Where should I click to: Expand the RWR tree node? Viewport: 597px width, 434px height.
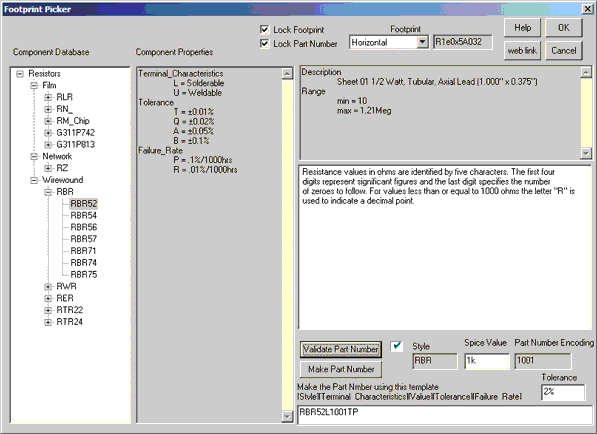(48, 287)
